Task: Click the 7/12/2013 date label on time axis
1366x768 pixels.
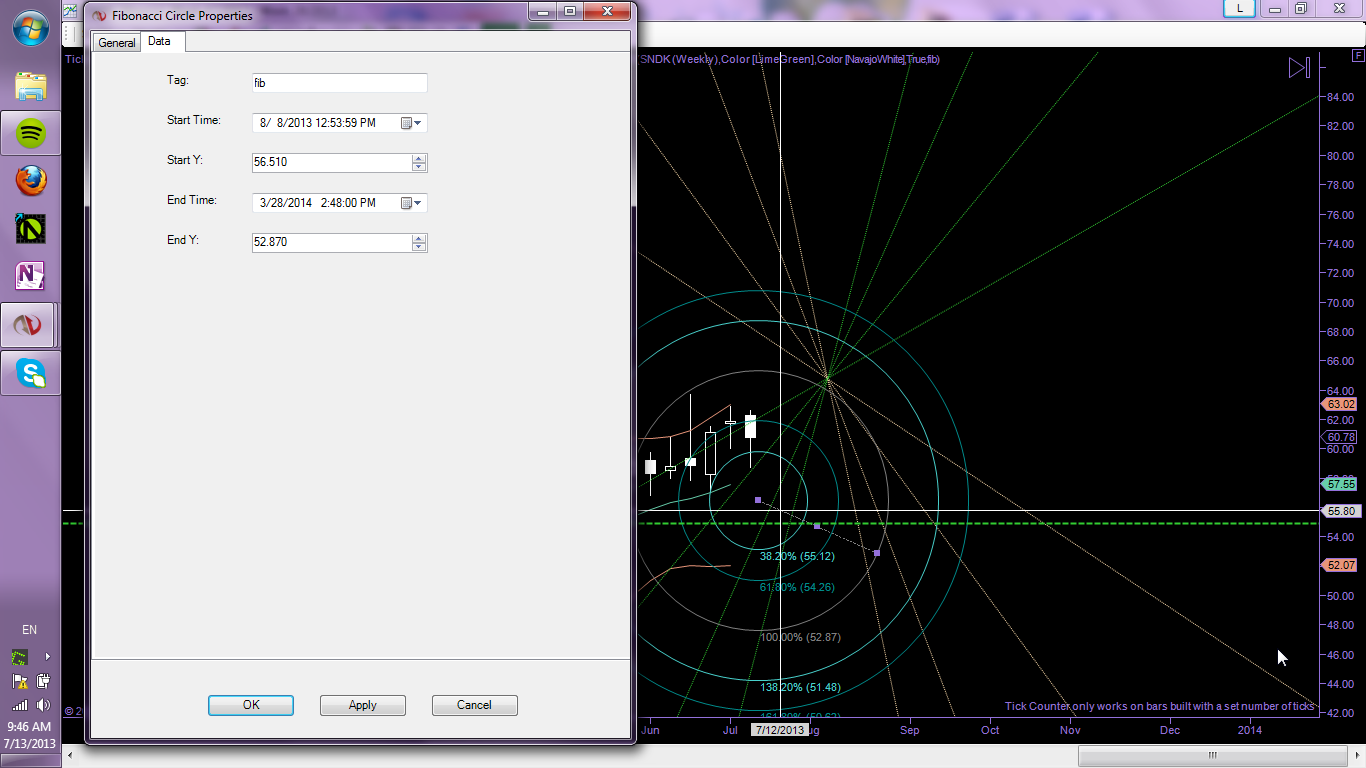Action: (x=779, y=730)
